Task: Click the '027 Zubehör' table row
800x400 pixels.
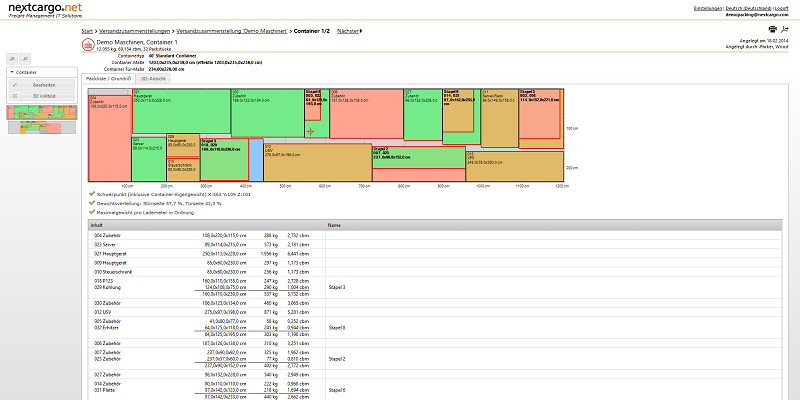Action: click(x=435, y=374)
